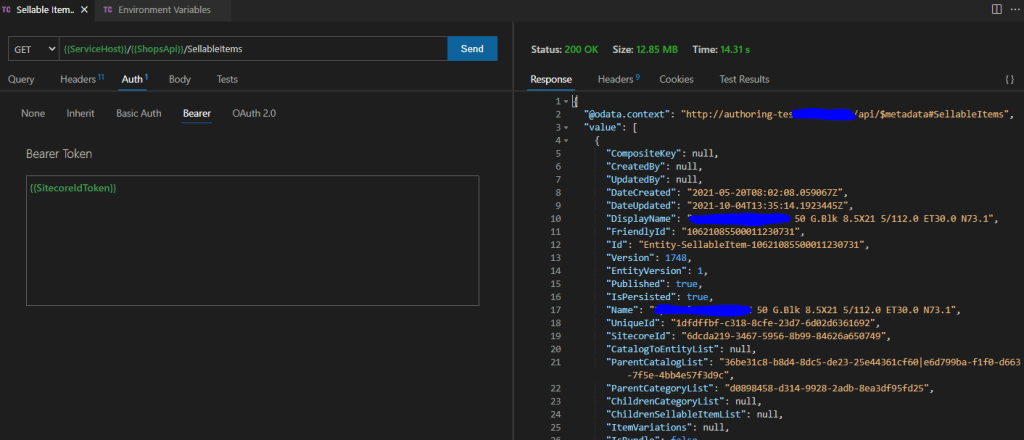The width and height of the screenshot is (1024, 440).
Task: Collapse the JSON root at line 1
Action: pos(567,102)
